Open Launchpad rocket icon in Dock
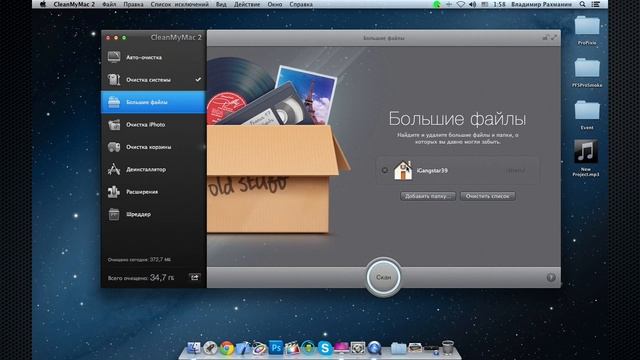This screenshot has width=640, height=360. click(x=210, y=348)
